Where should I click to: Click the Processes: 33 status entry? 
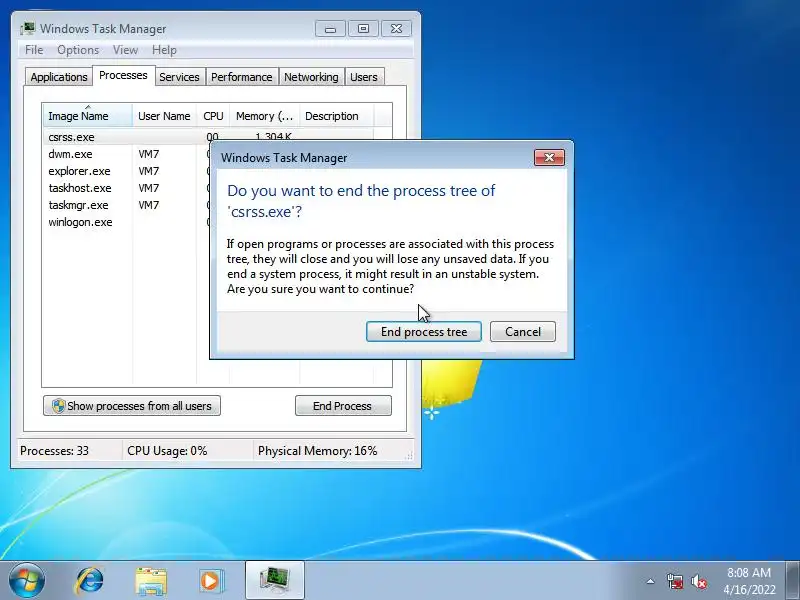click(54, 451)
